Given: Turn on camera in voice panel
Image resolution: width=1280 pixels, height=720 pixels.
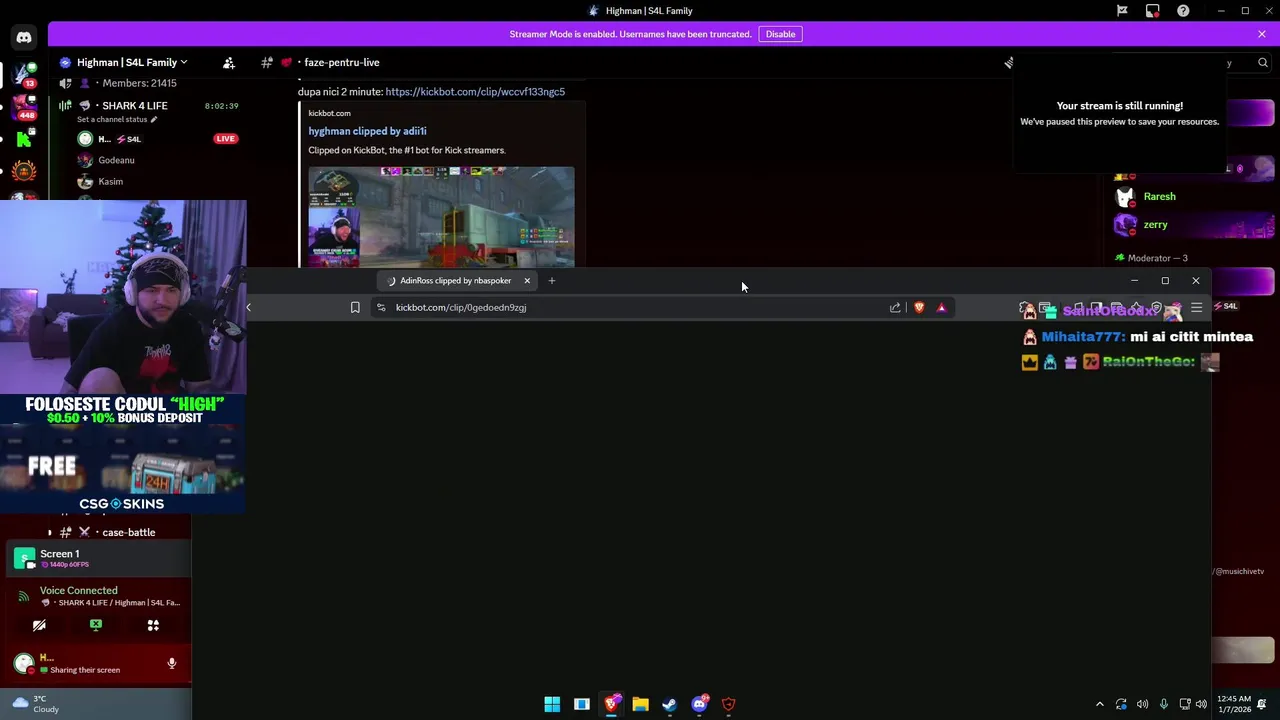Looking at the screenshot, I should tap(39, 625).
